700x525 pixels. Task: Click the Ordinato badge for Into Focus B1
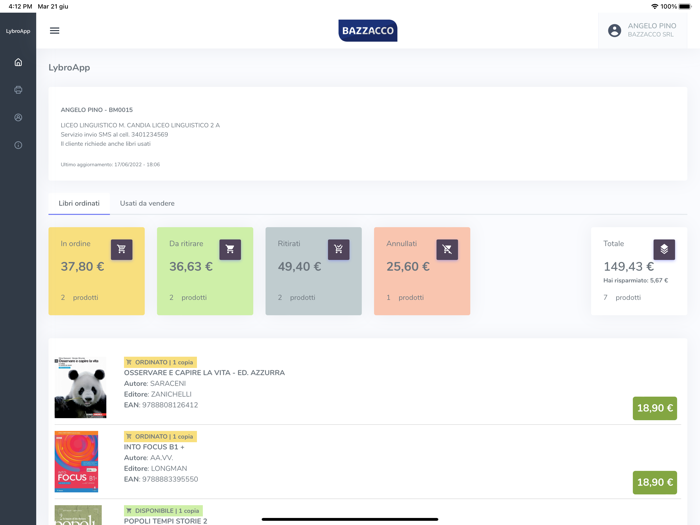tap(160, 436)
